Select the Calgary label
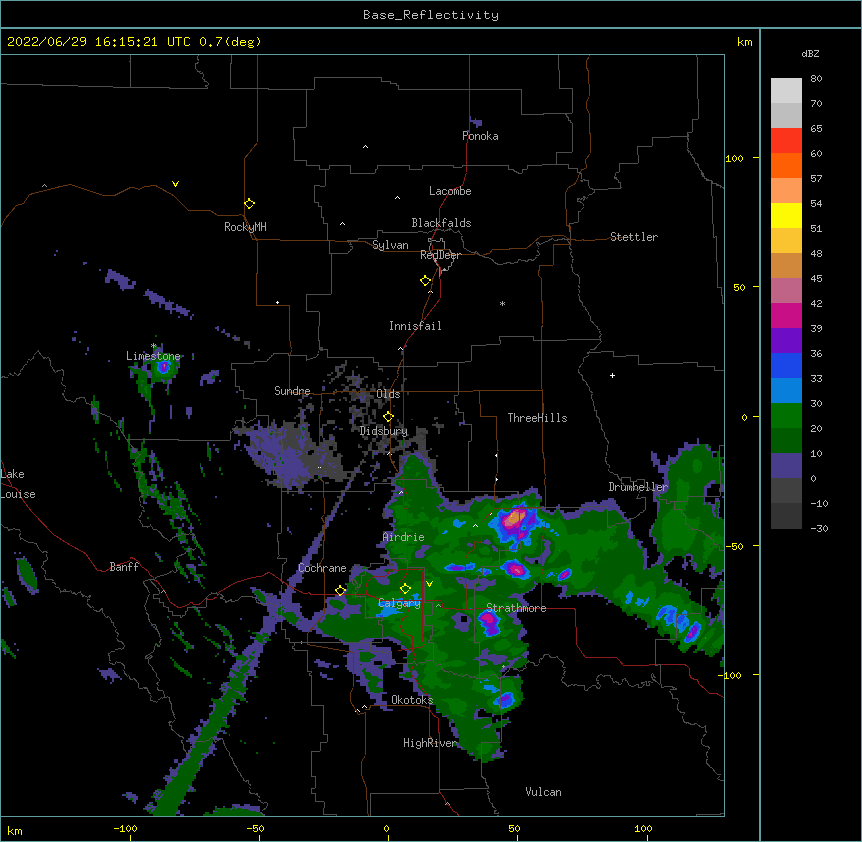The width and height of the screenshot is (862, 842). tap(400, 603)
